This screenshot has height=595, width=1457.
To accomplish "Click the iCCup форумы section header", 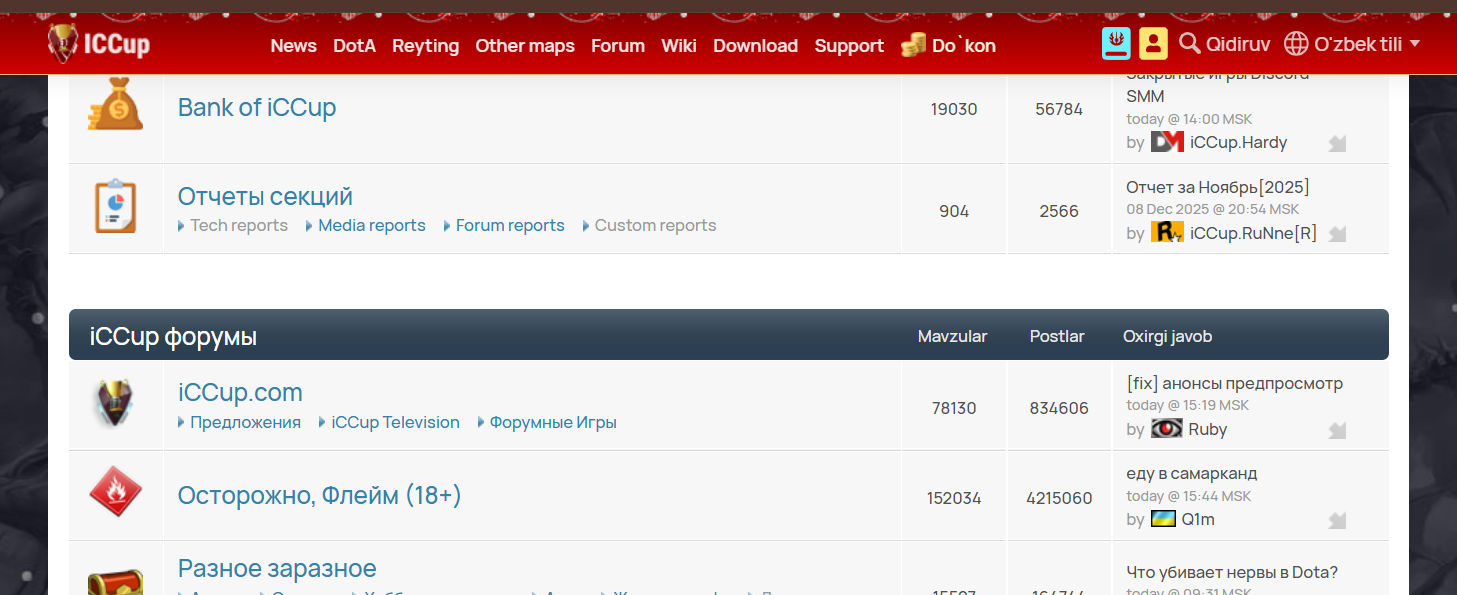I will click(173, 336).
